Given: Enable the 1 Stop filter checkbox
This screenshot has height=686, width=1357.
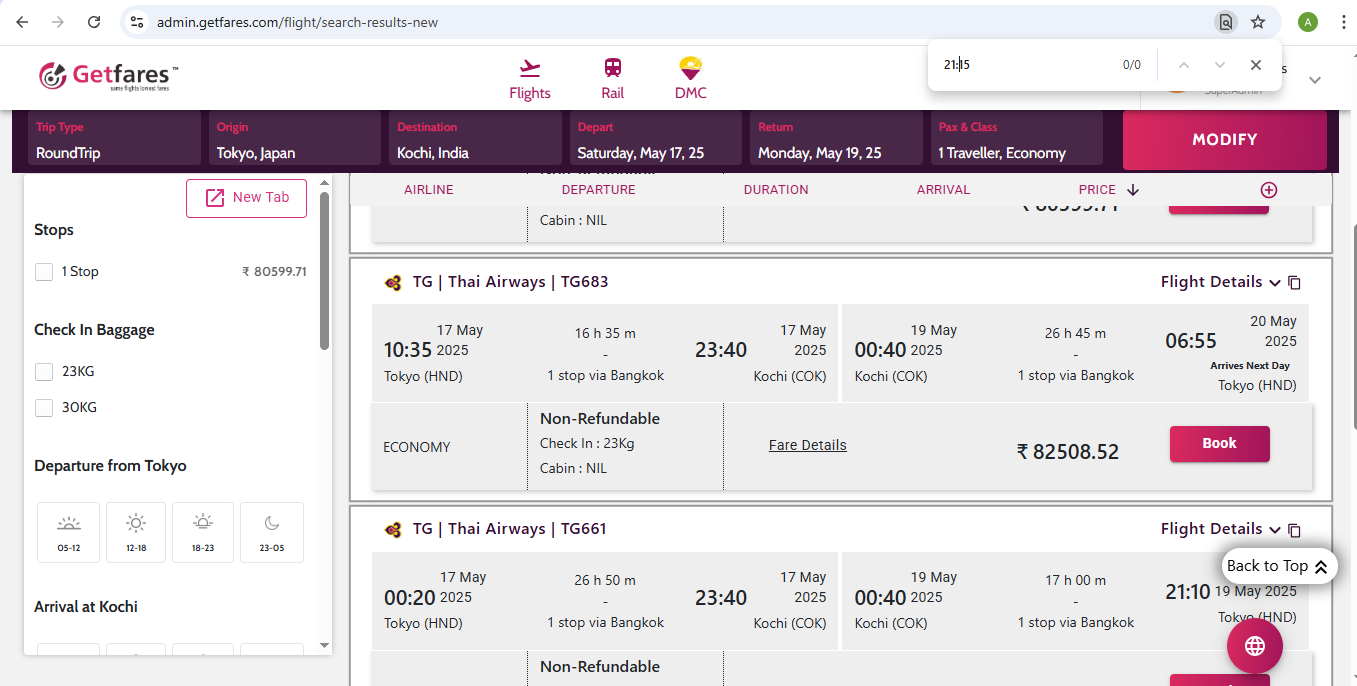Looking at the screenshot, I should pos(44,272).
